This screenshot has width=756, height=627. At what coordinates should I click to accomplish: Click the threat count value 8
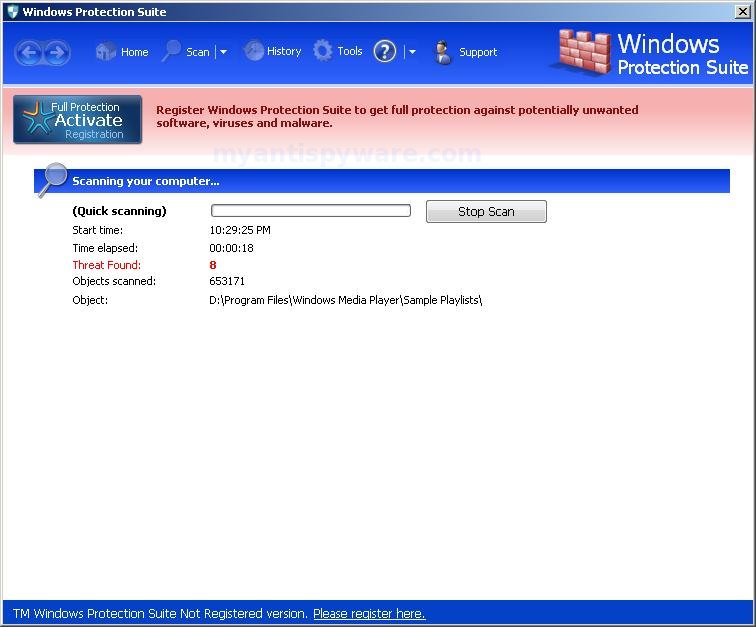click(213, 265)
